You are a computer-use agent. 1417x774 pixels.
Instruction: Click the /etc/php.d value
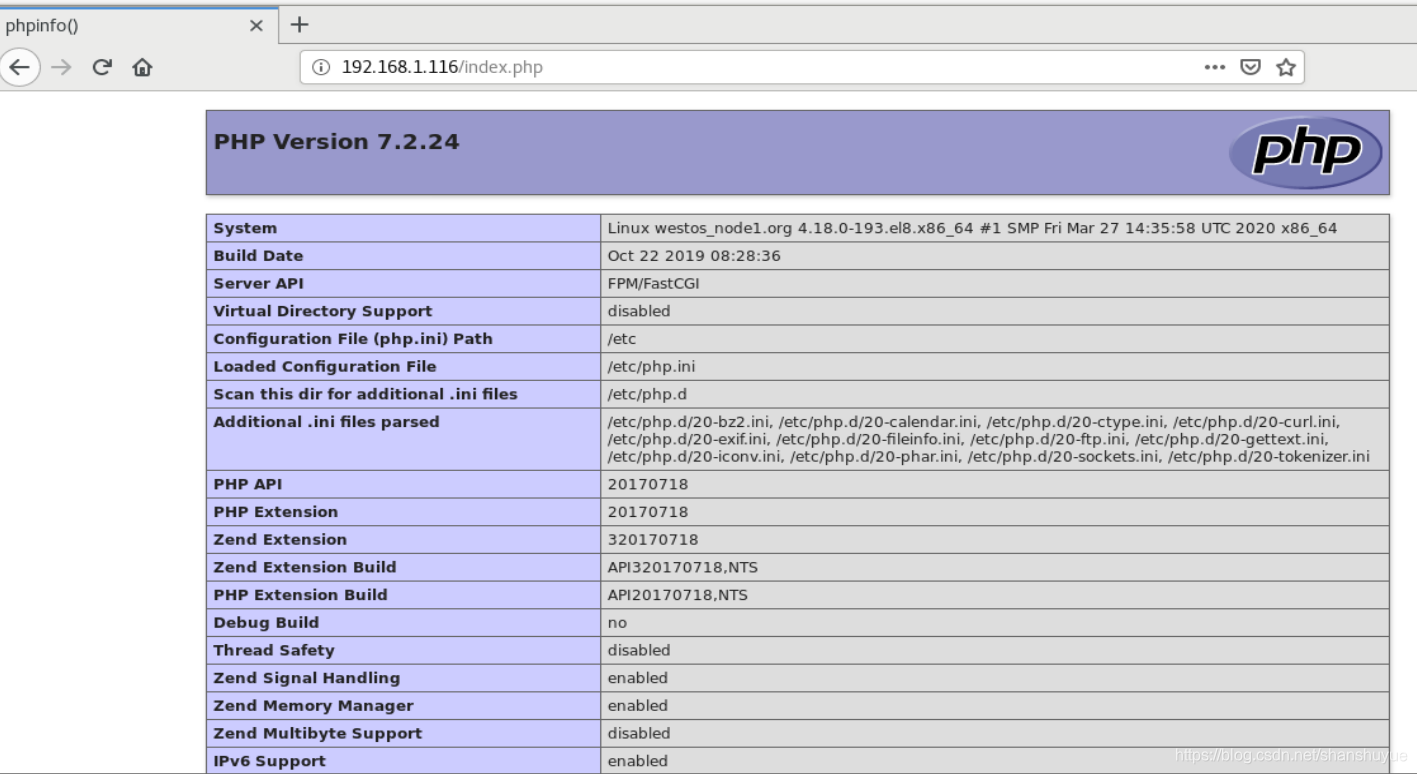[x=647, y=394]
